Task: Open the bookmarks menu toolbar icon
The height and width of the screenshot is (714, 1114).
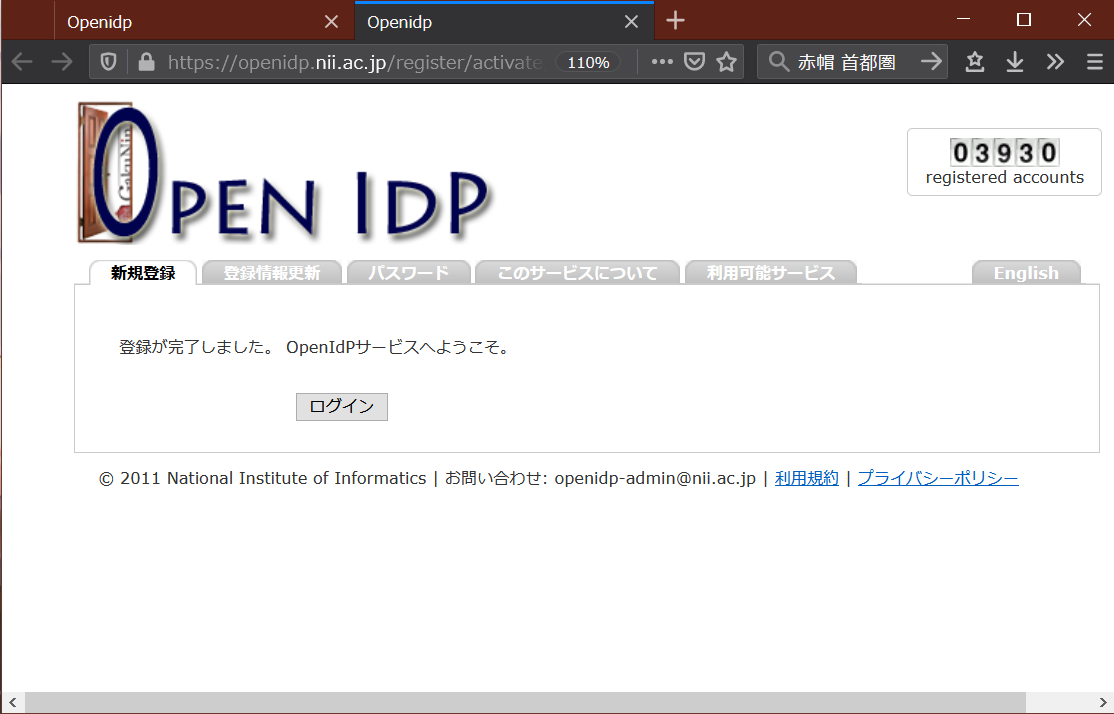Action: [x=975, y=63]
